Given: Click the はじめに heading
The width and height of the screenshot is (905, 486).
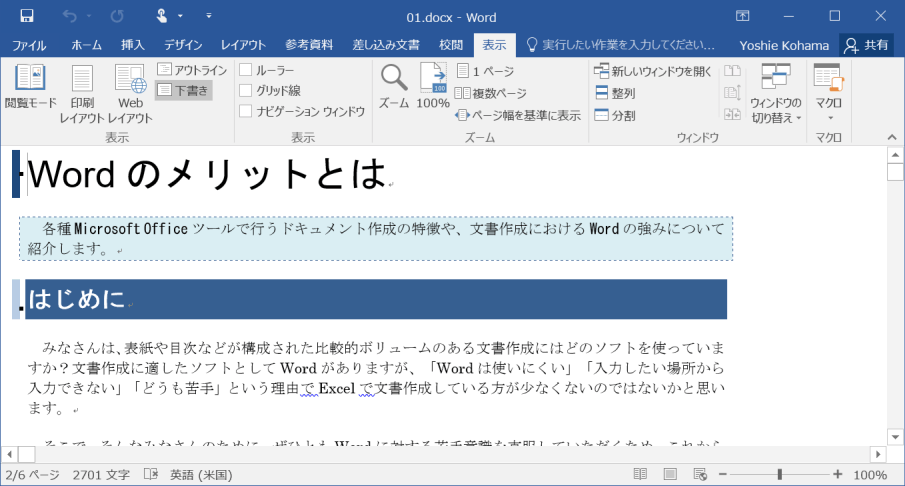Looking at the screenshot, I should (x=76, y=299).
